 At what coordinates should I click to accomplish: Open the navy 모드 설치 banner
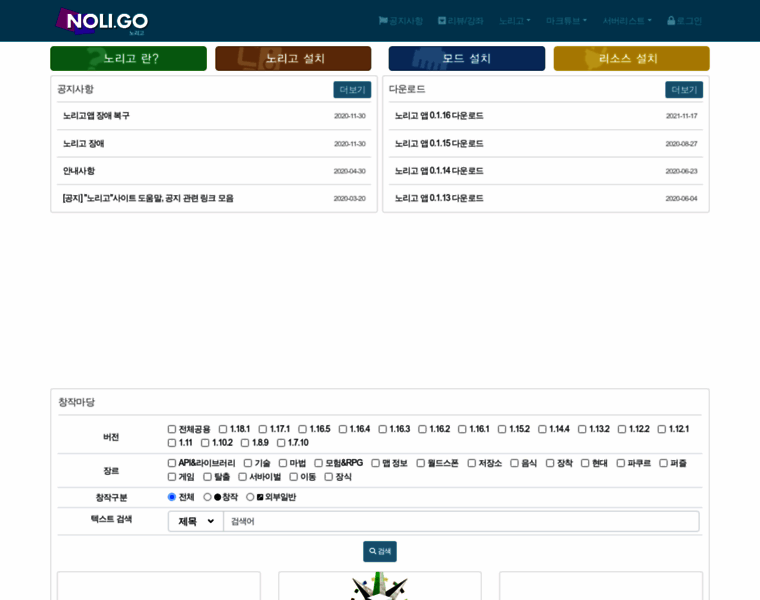tap(467, 59)
